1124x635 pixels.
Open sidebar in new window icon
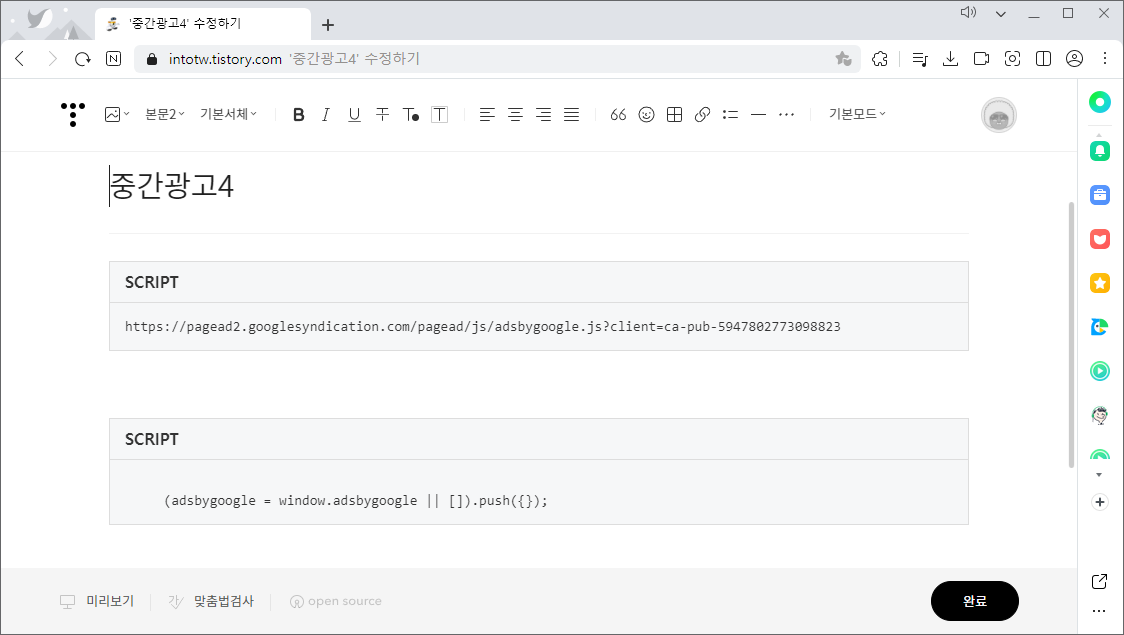(1099, 581)
